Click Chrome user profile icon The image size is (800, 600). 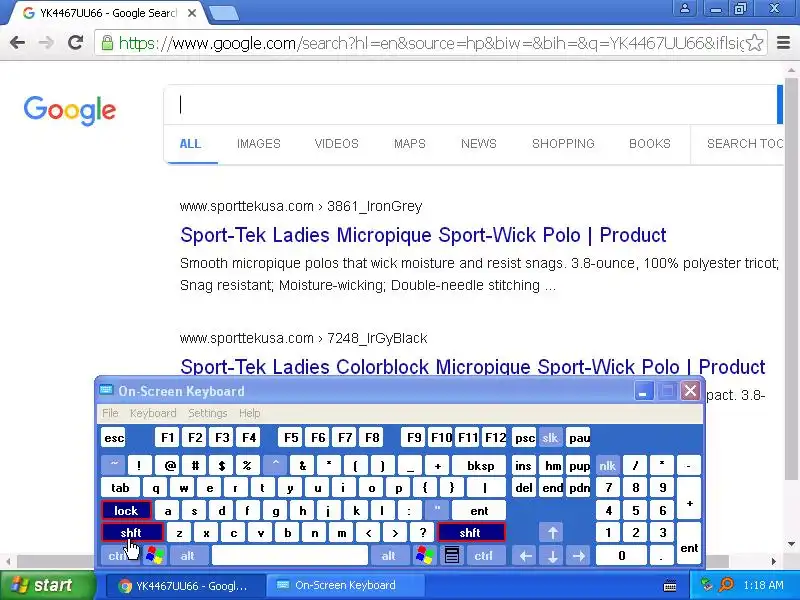click(685, 8)
